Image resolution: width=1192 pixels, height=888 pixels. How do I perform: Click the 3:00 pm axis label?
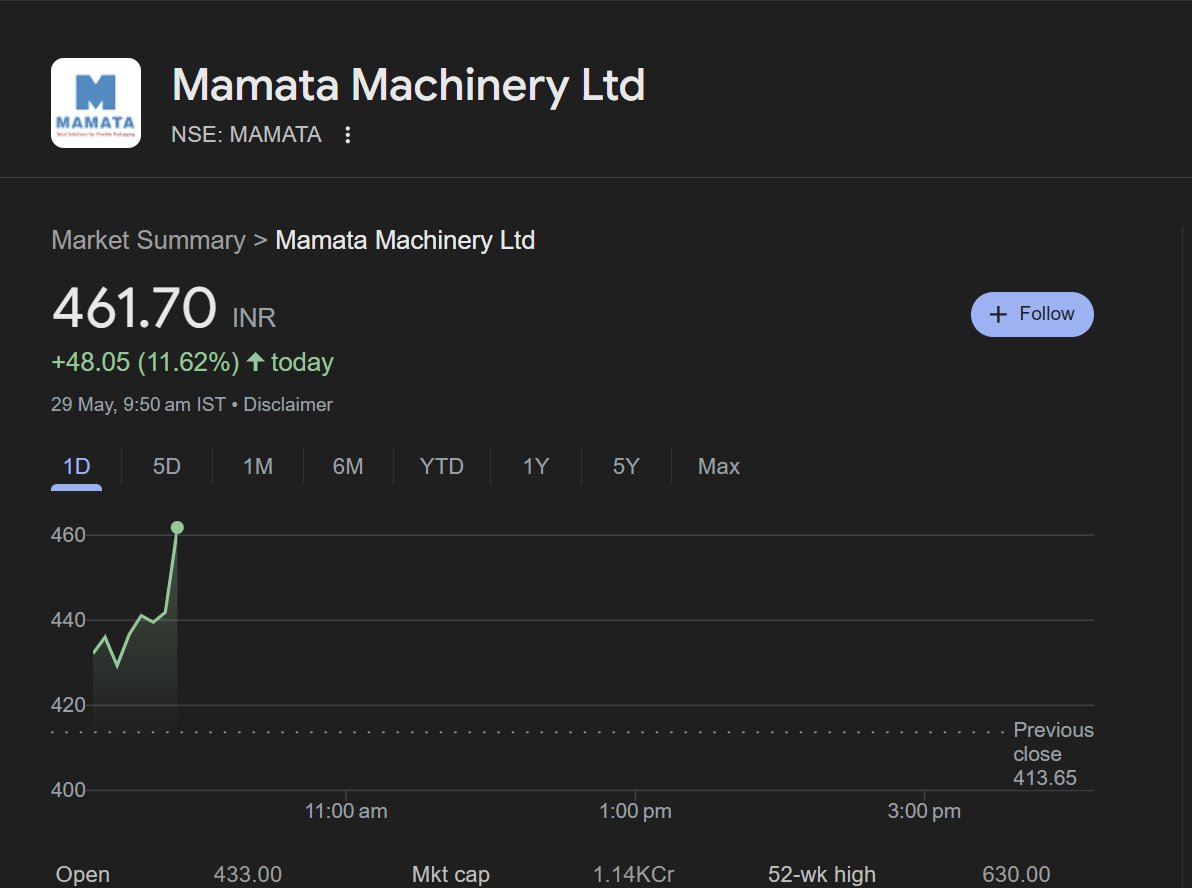click(x=924, y=811)
